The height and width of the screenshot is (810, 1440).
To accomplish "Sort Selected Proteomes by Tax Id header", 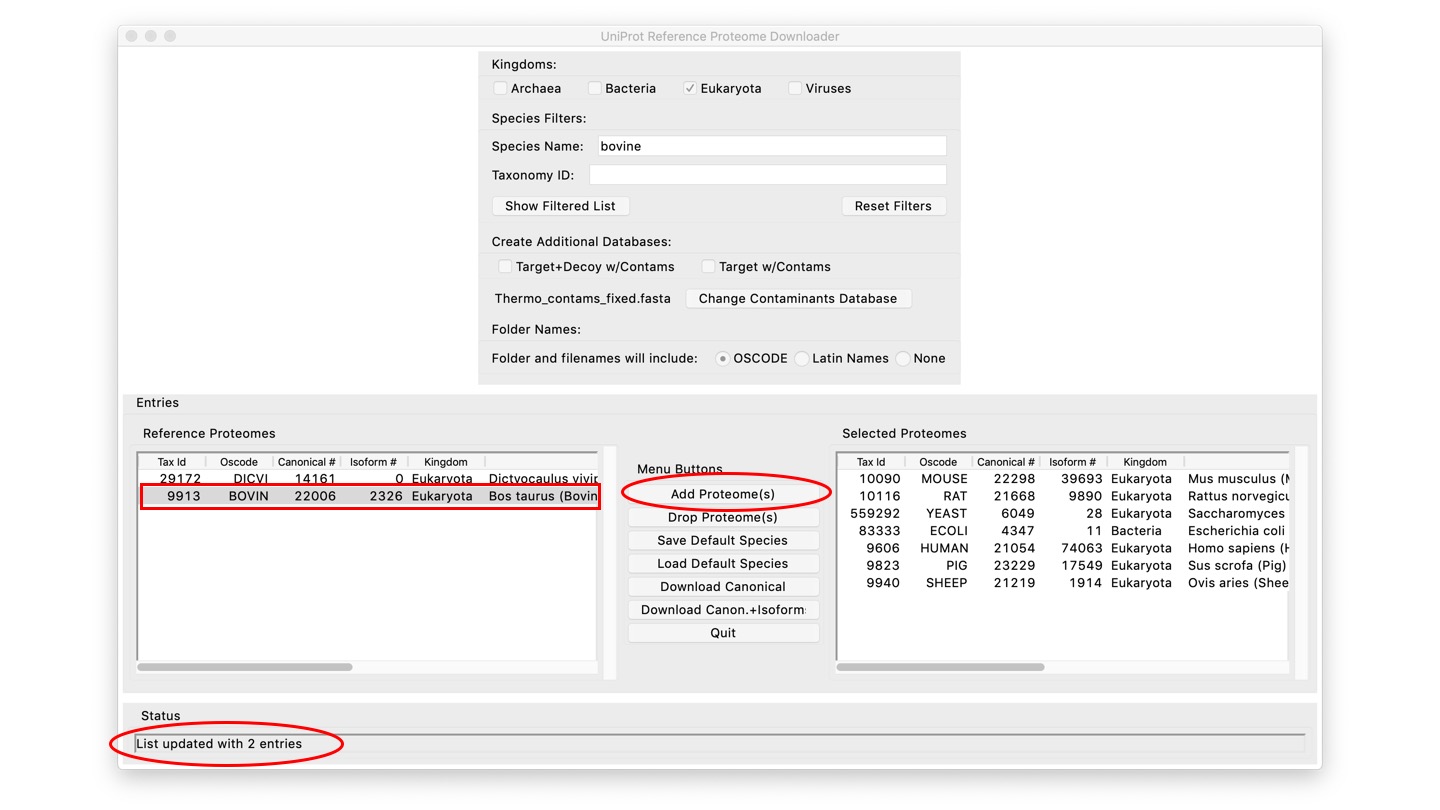I will (871, 462).
